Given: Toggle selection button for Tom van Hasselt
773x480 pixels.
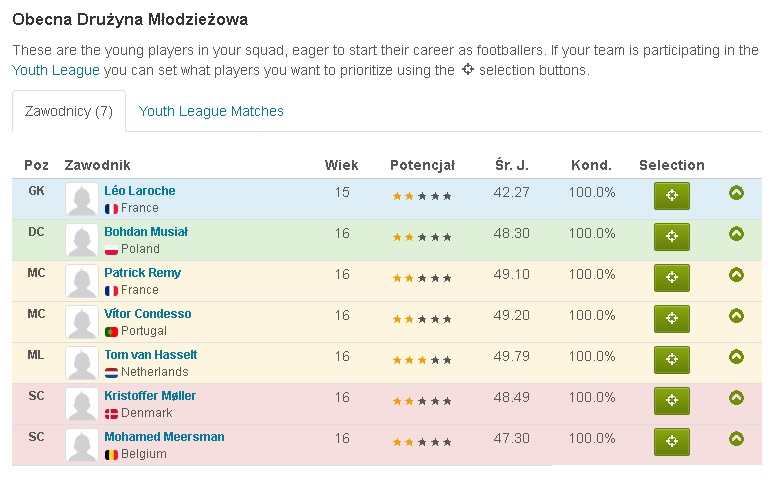Looking at the screenshot, I should [671, 360].
